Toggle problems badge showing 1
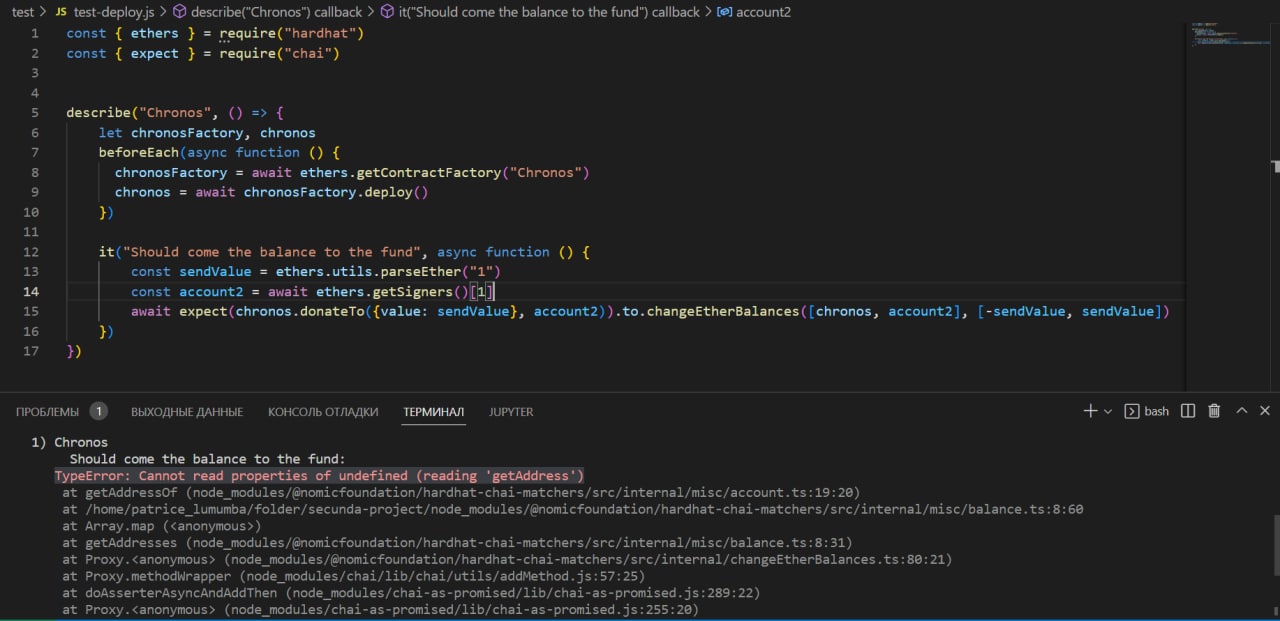 [x=98, y=410]
